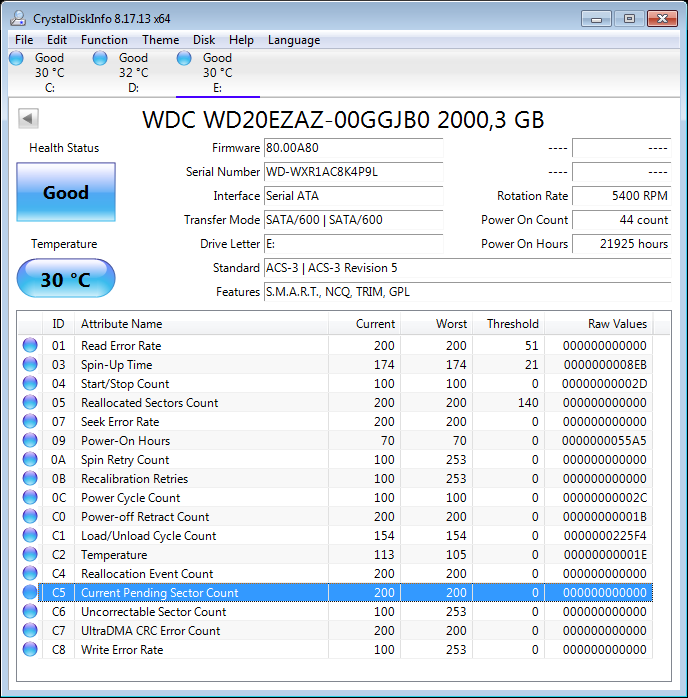This screenshot has width=688, height=698.
Task: Click the Current column header
Action: coord(364,324)
